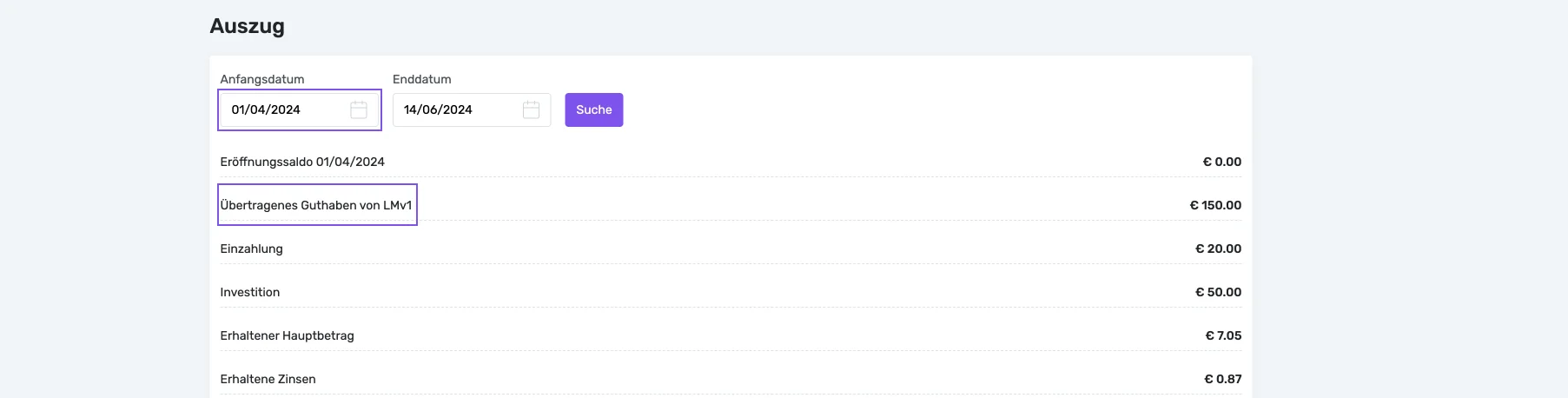Open the Anfangsdatum calendar picker icon
This screenshot has width=1568, height=398.
click(x=359, y=109)
